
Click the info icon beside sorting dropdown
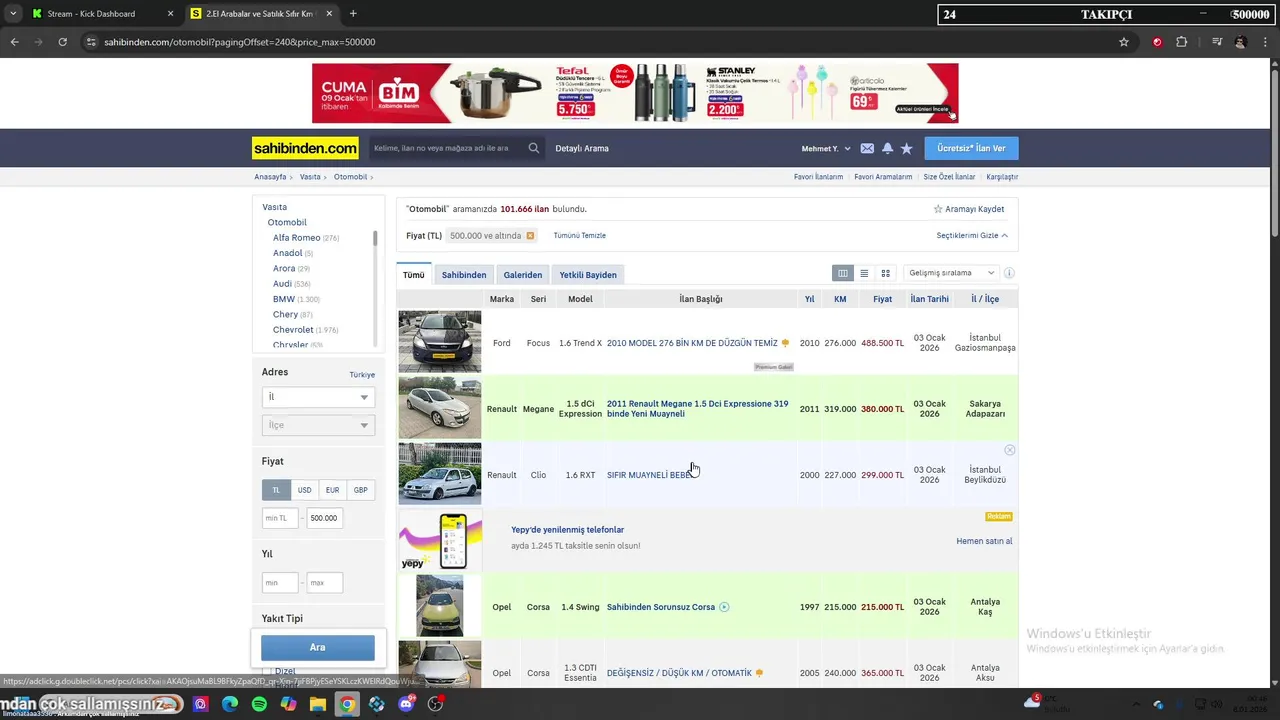click(1009, 273)
